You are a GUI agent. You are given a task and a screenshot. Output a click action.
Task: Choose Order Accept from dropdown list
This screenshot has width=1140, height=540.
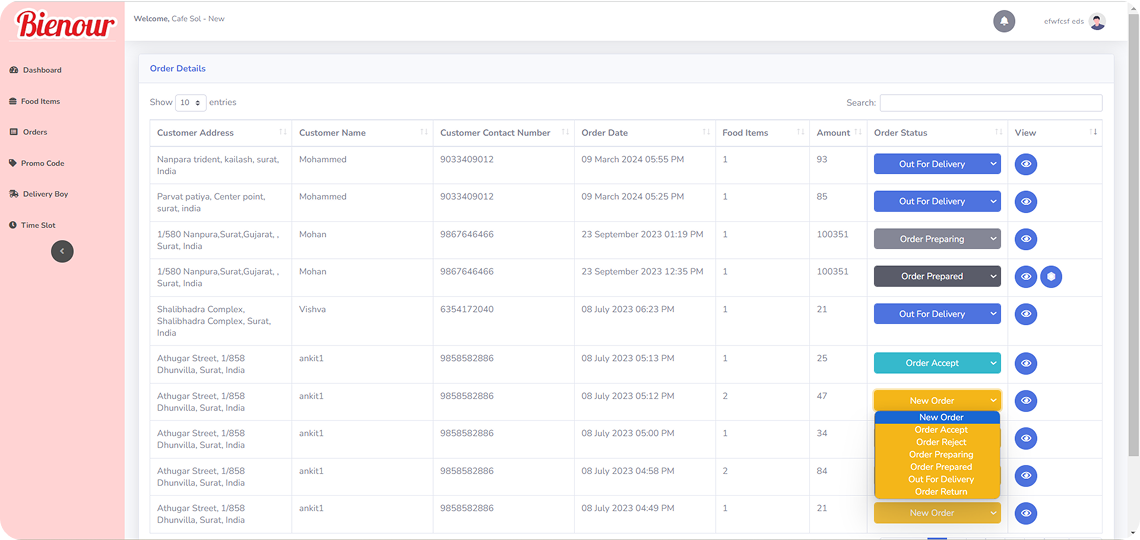coord(937,430)
